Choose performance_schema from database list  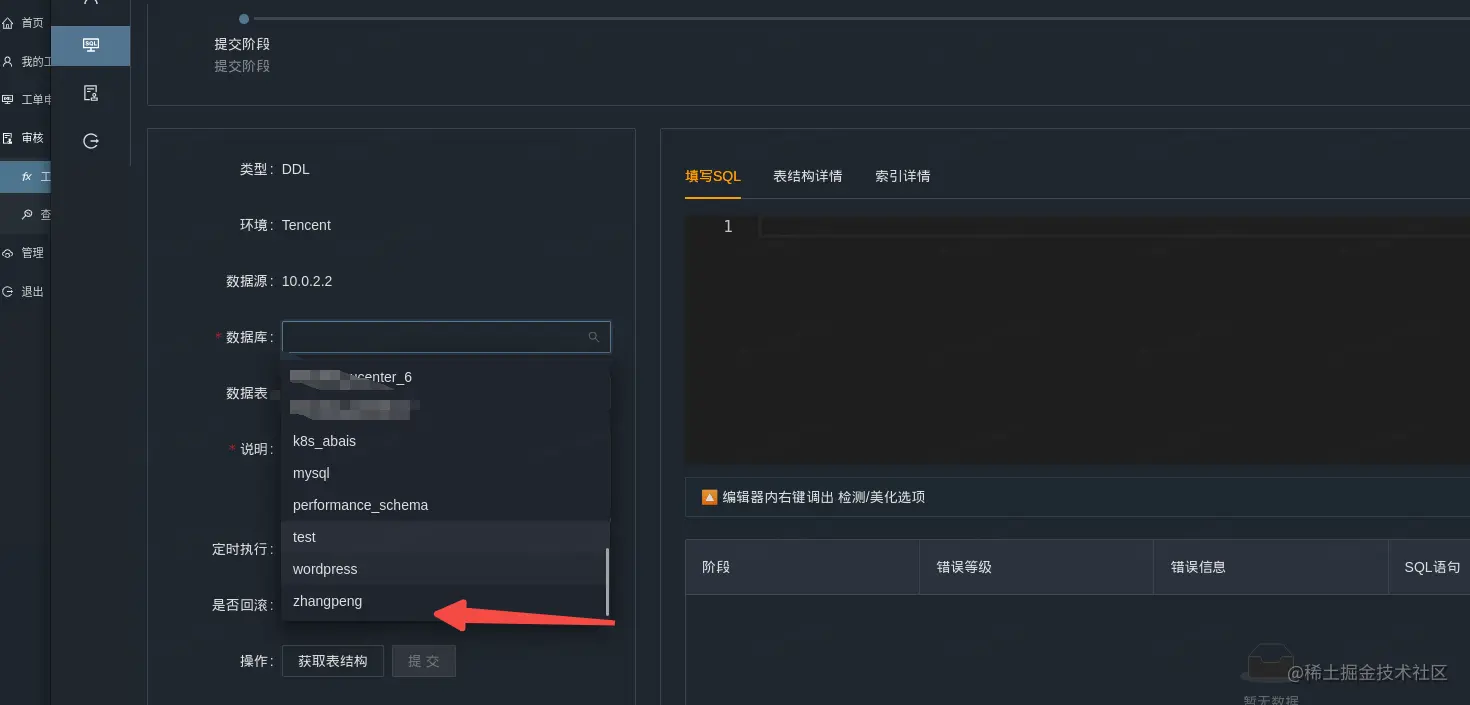click(446, 505)
